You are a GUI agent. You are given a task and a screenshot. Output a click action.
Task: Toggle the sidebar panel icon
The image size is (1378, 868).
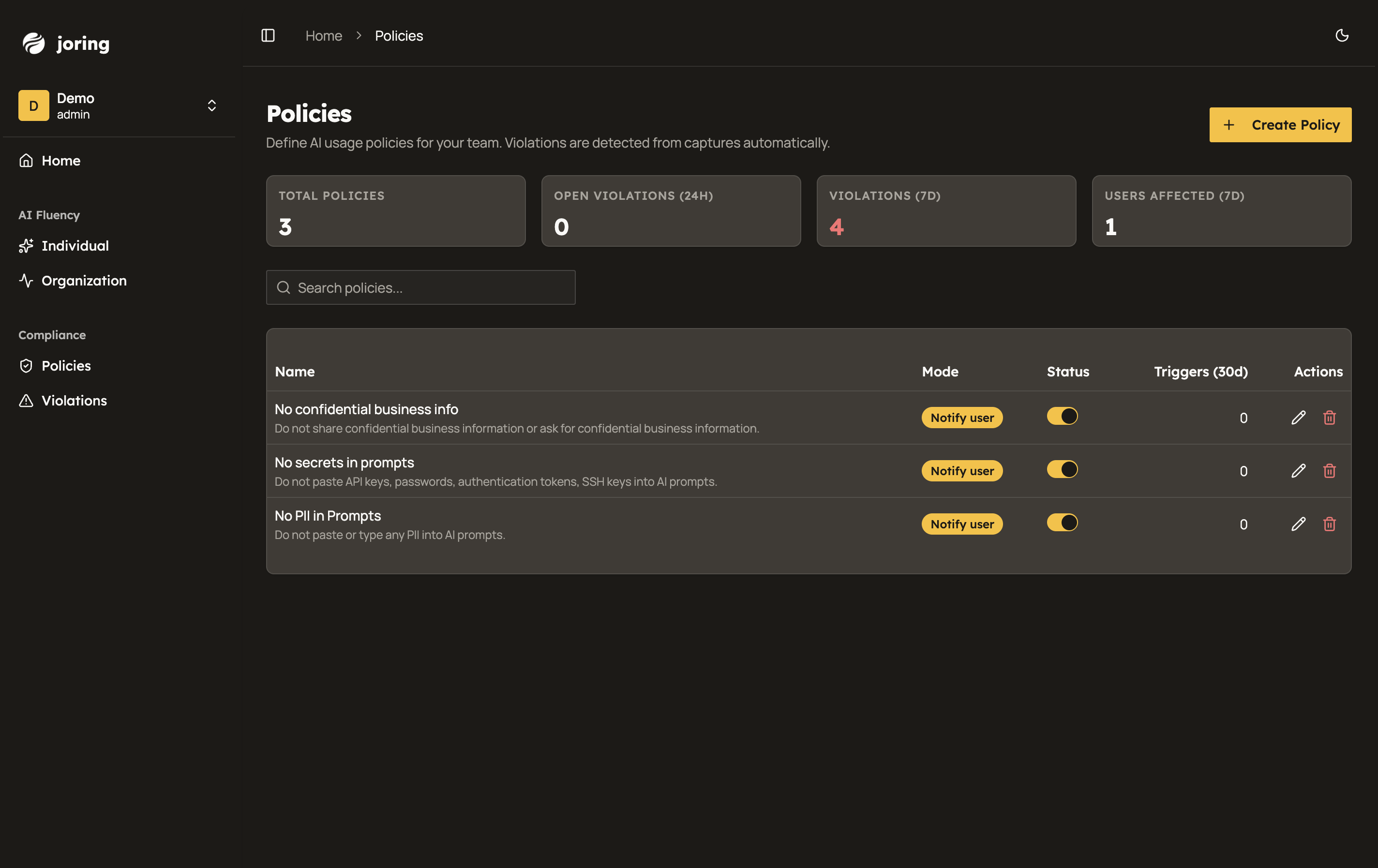pyautogui.click(x=268, y=35)
